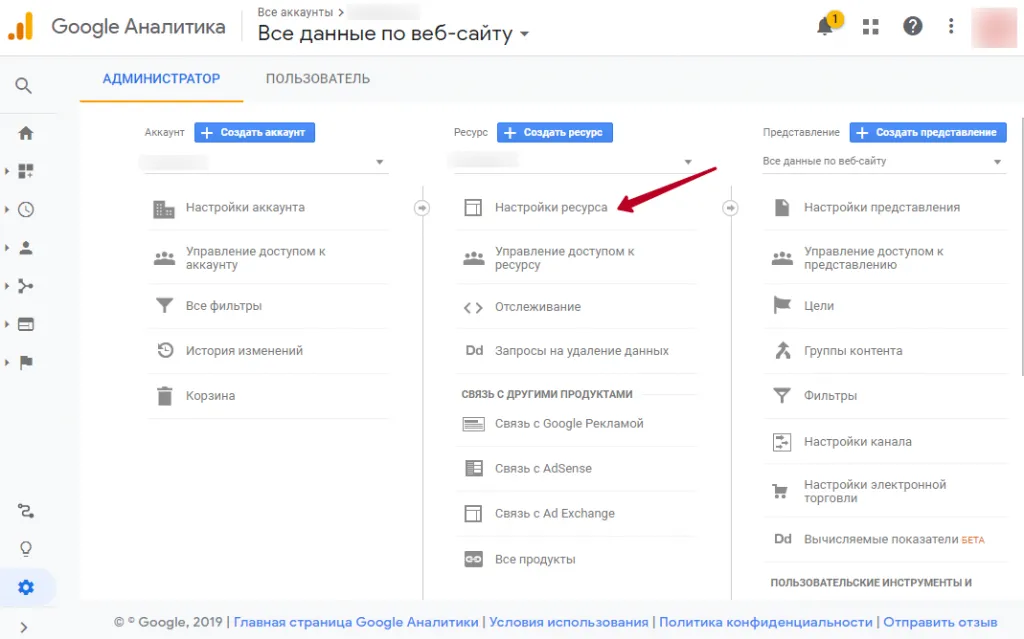Image resolution: width=1024 pixels, height=639 pixels.
Task: Open Customization dashboards icon in sidebar
Action: [25, 171]
